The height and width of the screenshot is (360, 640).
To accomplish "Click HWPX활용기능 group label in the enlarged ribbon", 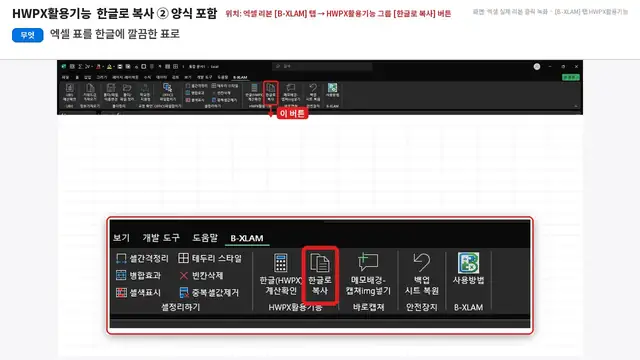I will 295,307.
